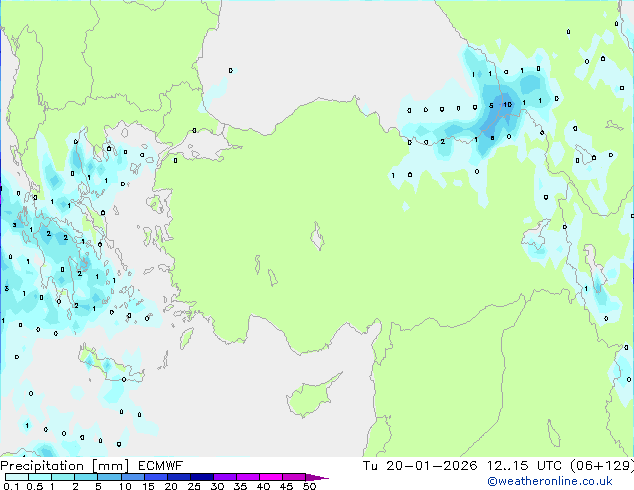The image size is (634, 490).
Task: Pick the lightest 0.1–0.5 mm legend swatch
Action: [17, 477]
